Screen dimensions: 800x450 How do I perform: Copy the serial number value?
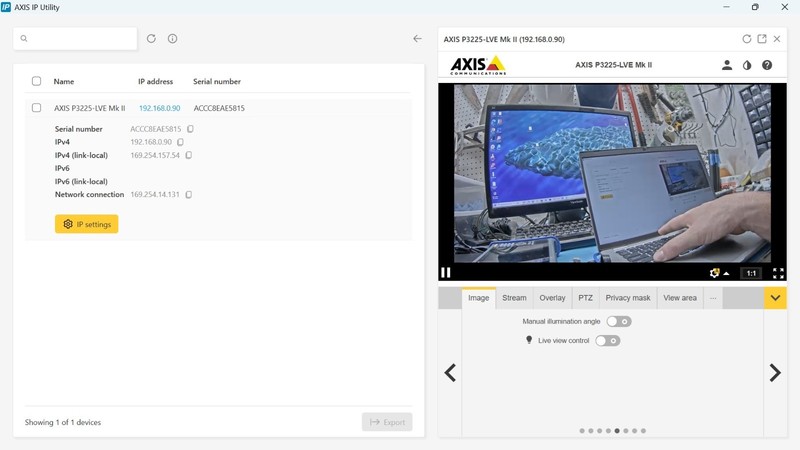point(190,129)
